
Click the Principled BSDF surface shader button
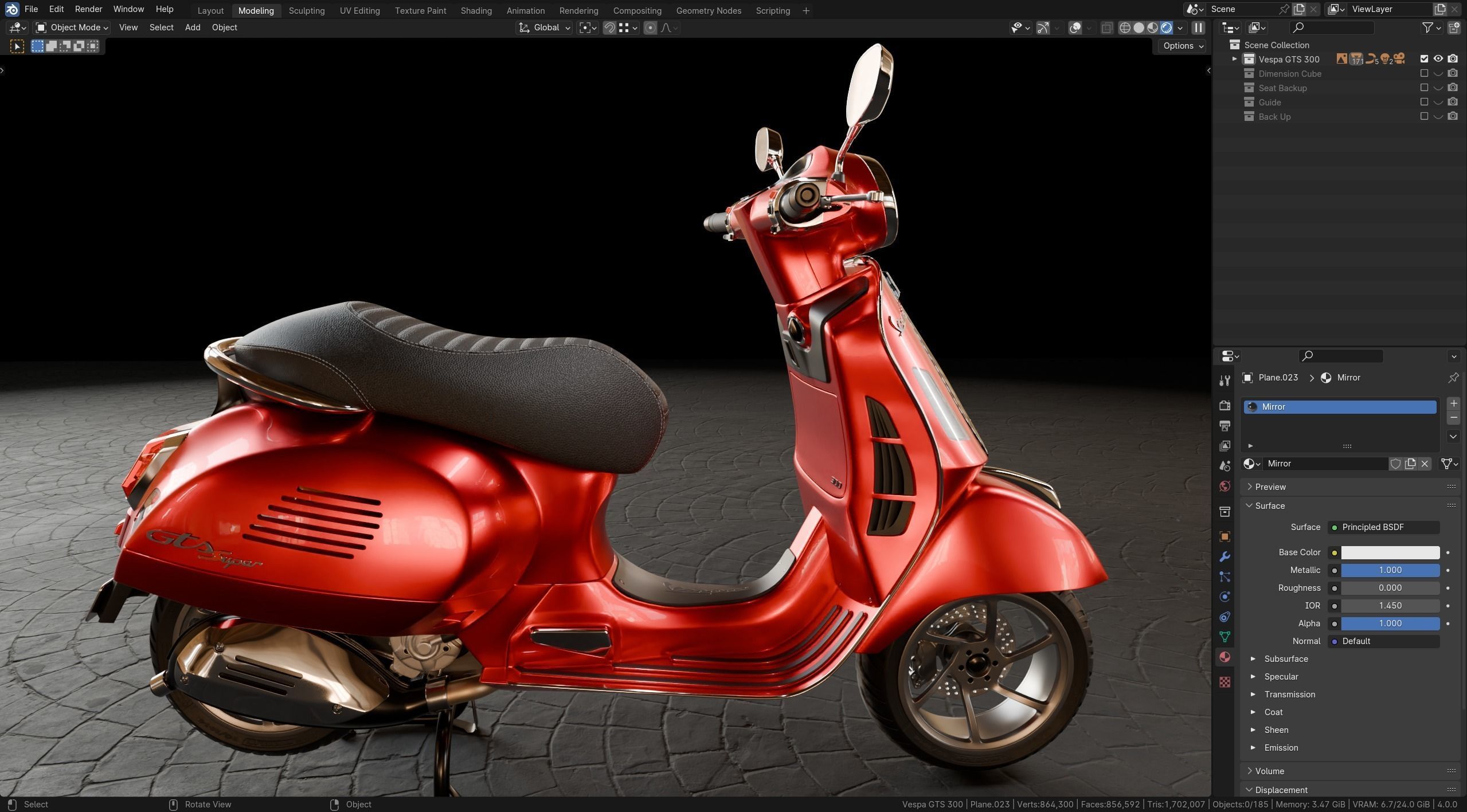tap(1384, 527)
